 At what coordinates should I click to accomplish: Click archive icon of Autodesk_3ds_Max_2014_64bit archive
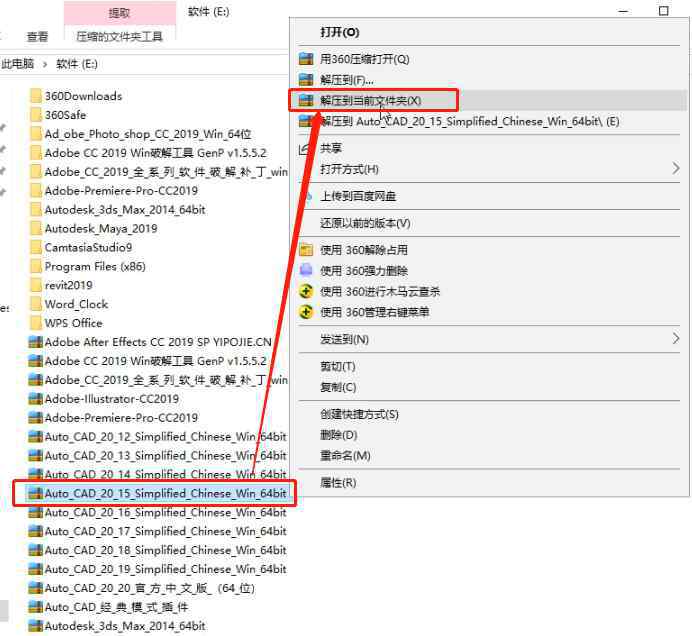tap(35, 625)
